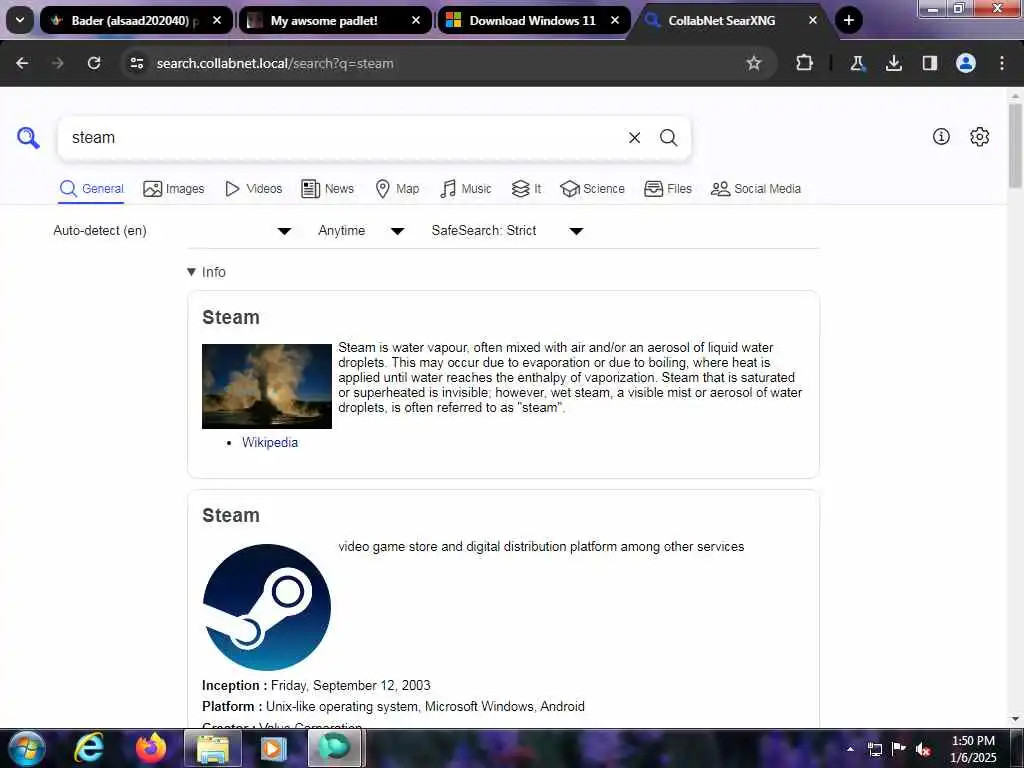
Task: Launch Firefox from taskbar
Action: (x=151, y=748)
